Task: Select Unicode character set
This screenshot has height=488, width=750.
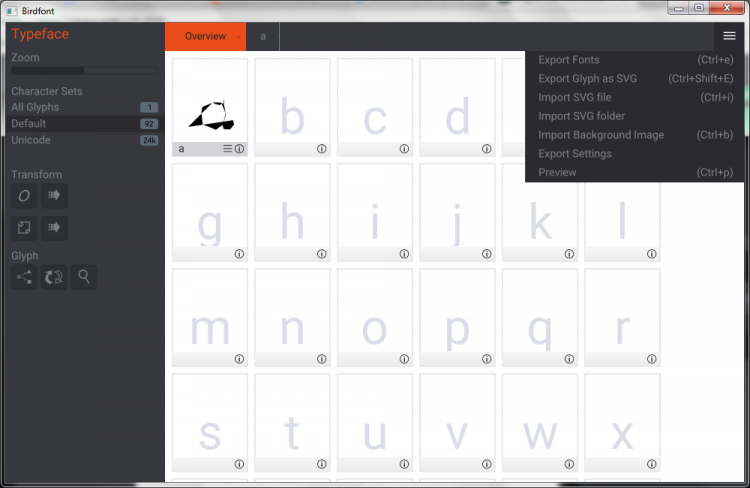Action: coord(85,140)
